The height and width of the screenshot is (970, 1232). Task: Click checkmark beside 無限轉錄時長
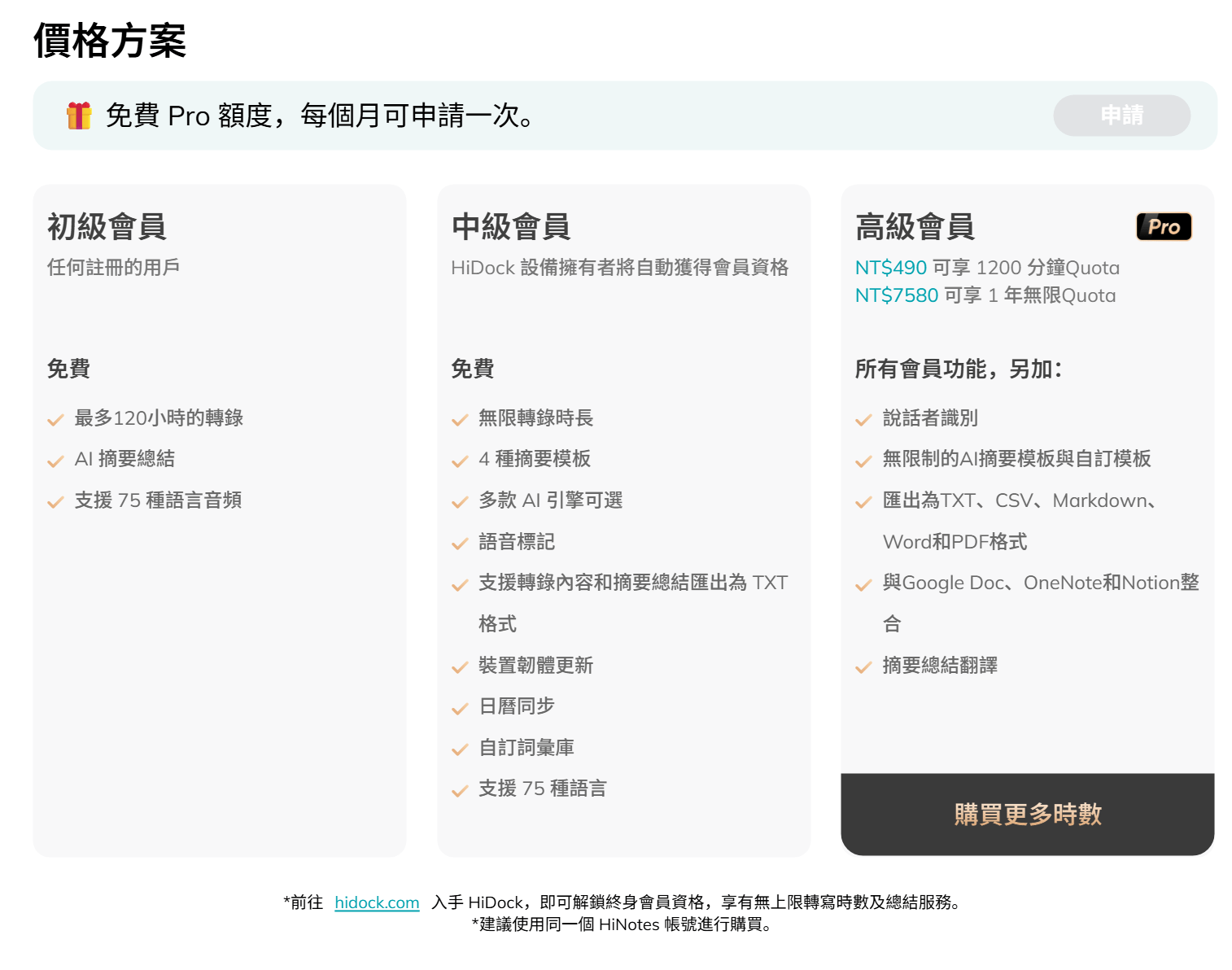pos(460,420)
